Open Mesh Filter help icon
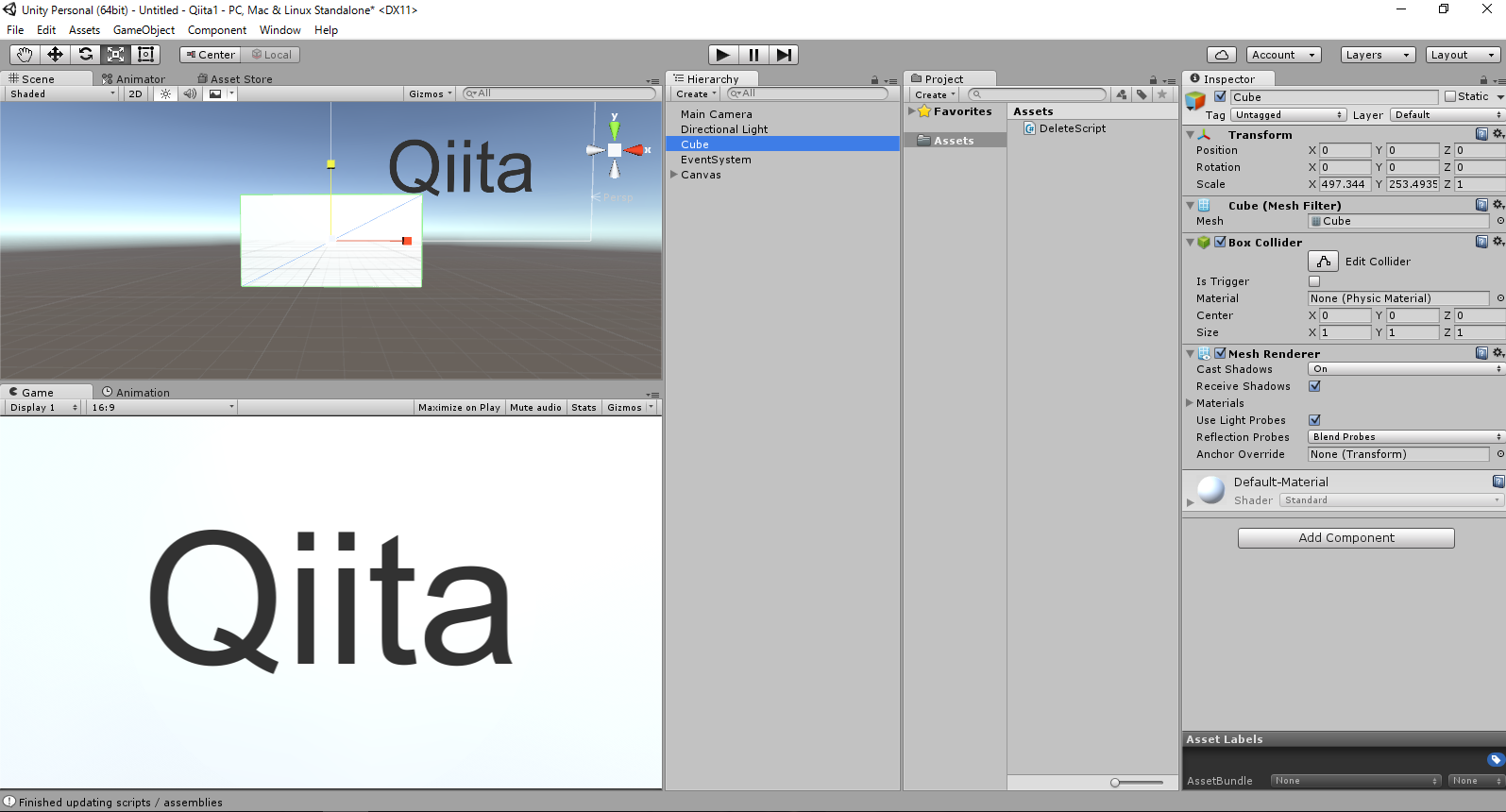The image size is (1506, 812). pos(1481,205)
